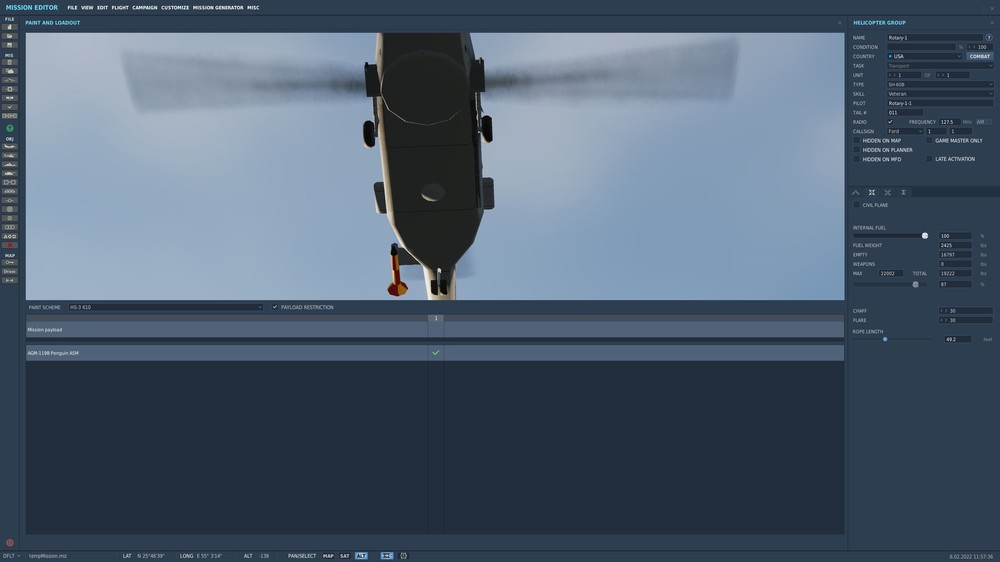Click the Internal Fuel slider handle
Screen dimensions: 1000x562
tap(925, 236)
